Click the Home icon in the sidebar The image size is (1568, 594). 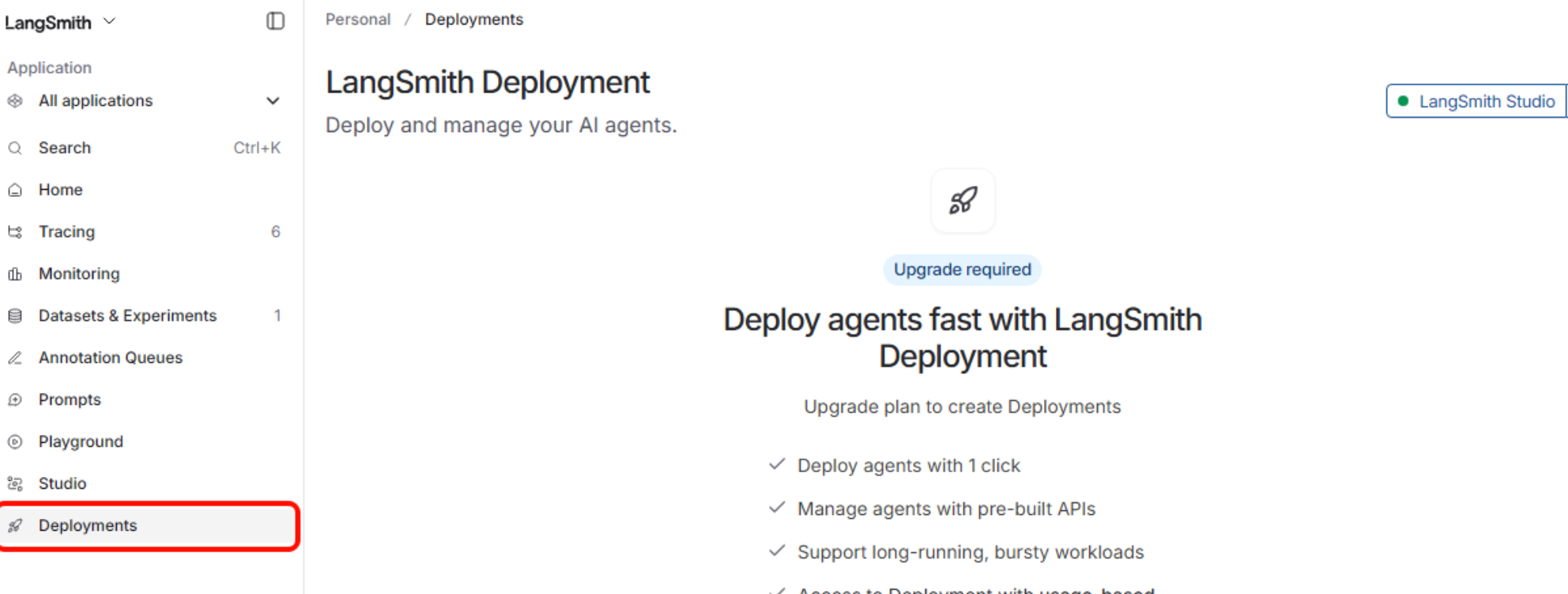coord(15,190)
